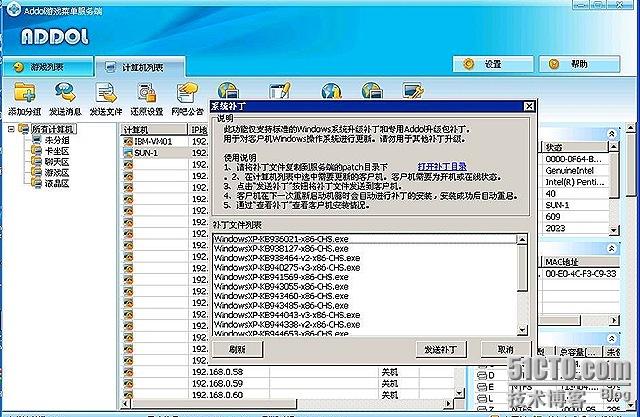
Task: Click the right arrow of the computer list horizontal scrollbar
Action: [x=449, y=404]
